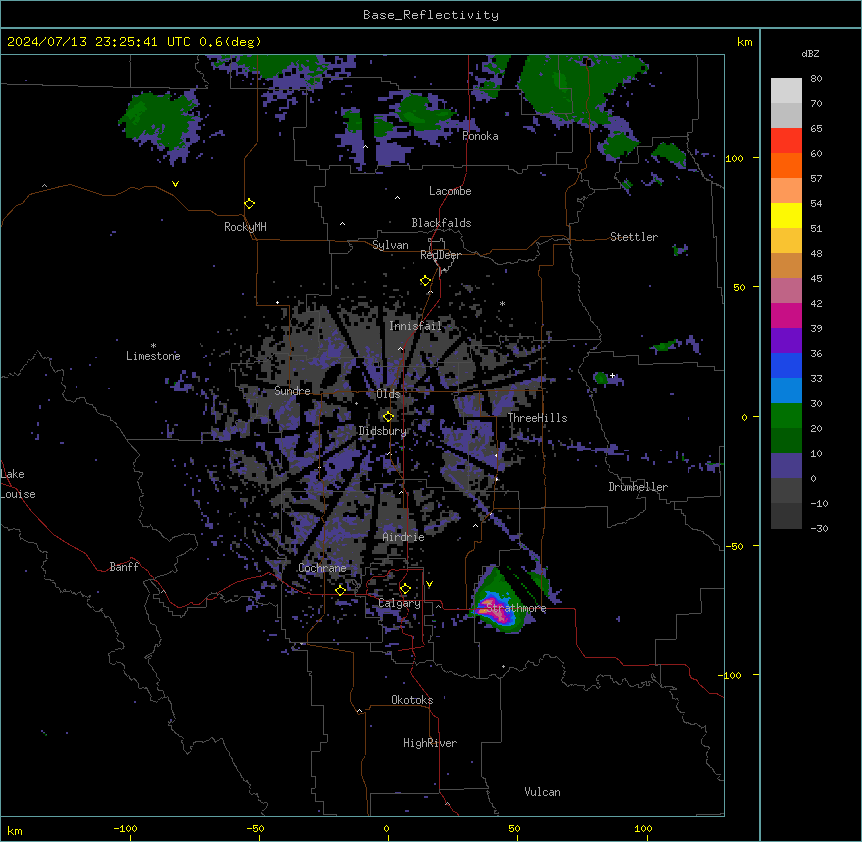Viewport: 862px width, 842px height.
Task: Click the Didsbury town label
Action: [383, 431]
